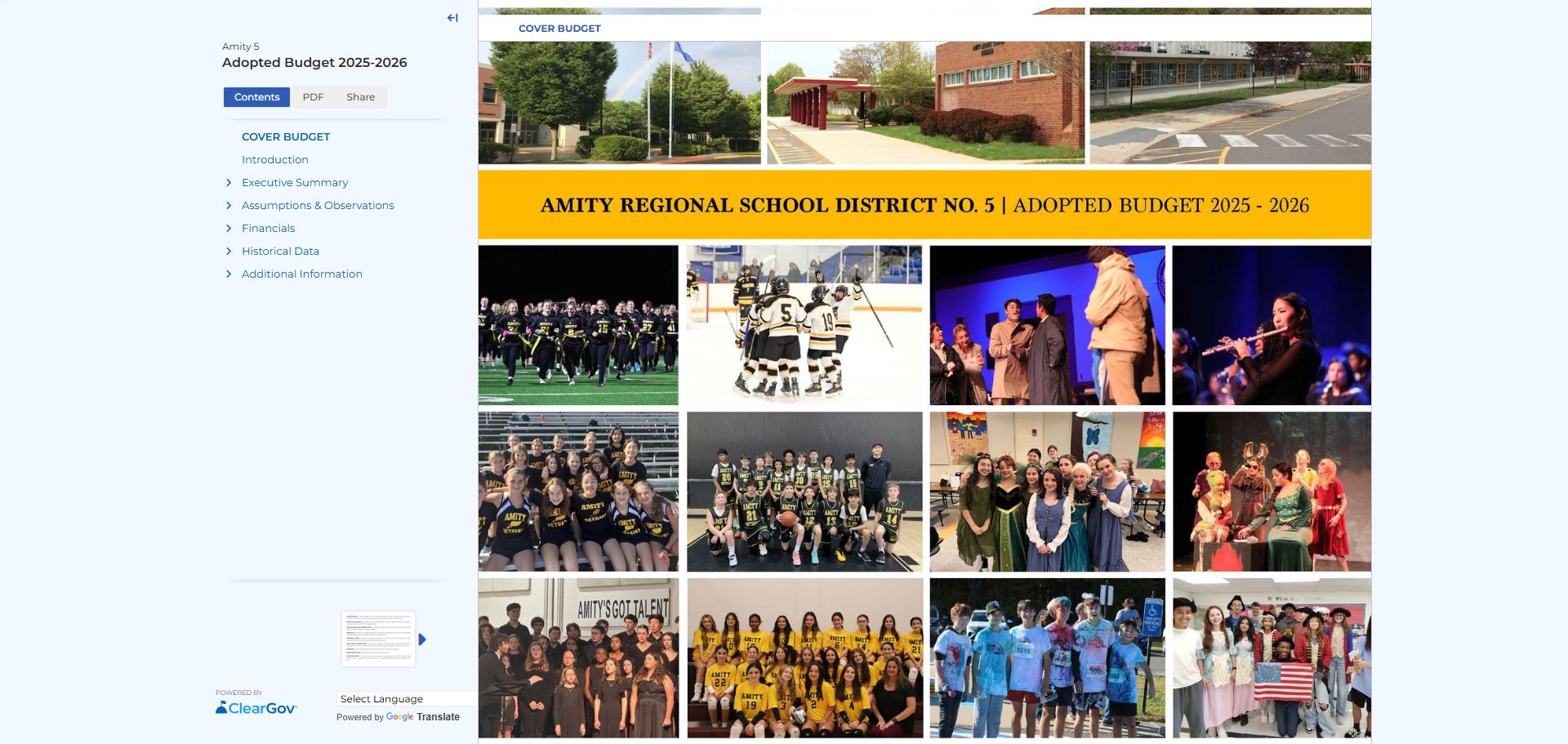The width and height of the screenshot is (1568, 744).
Task: Open the Additional Information link
Action: coord(302,274)
